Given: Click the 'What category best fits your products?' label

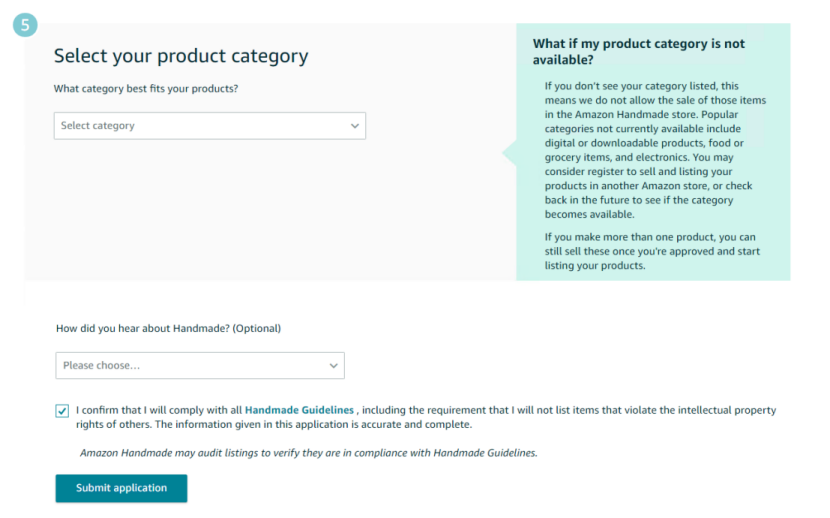Looking at the screenshot, I should 146,89.
